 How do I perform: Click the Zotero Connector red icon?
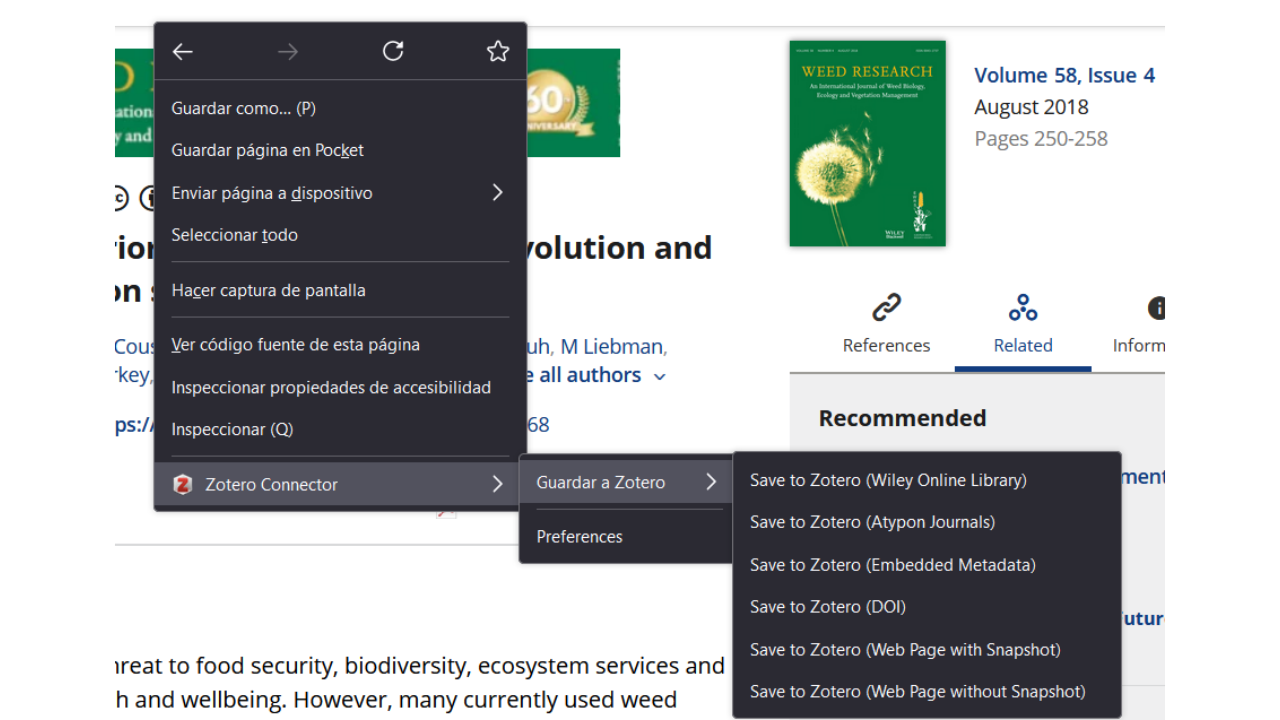(x=182, y=485)
